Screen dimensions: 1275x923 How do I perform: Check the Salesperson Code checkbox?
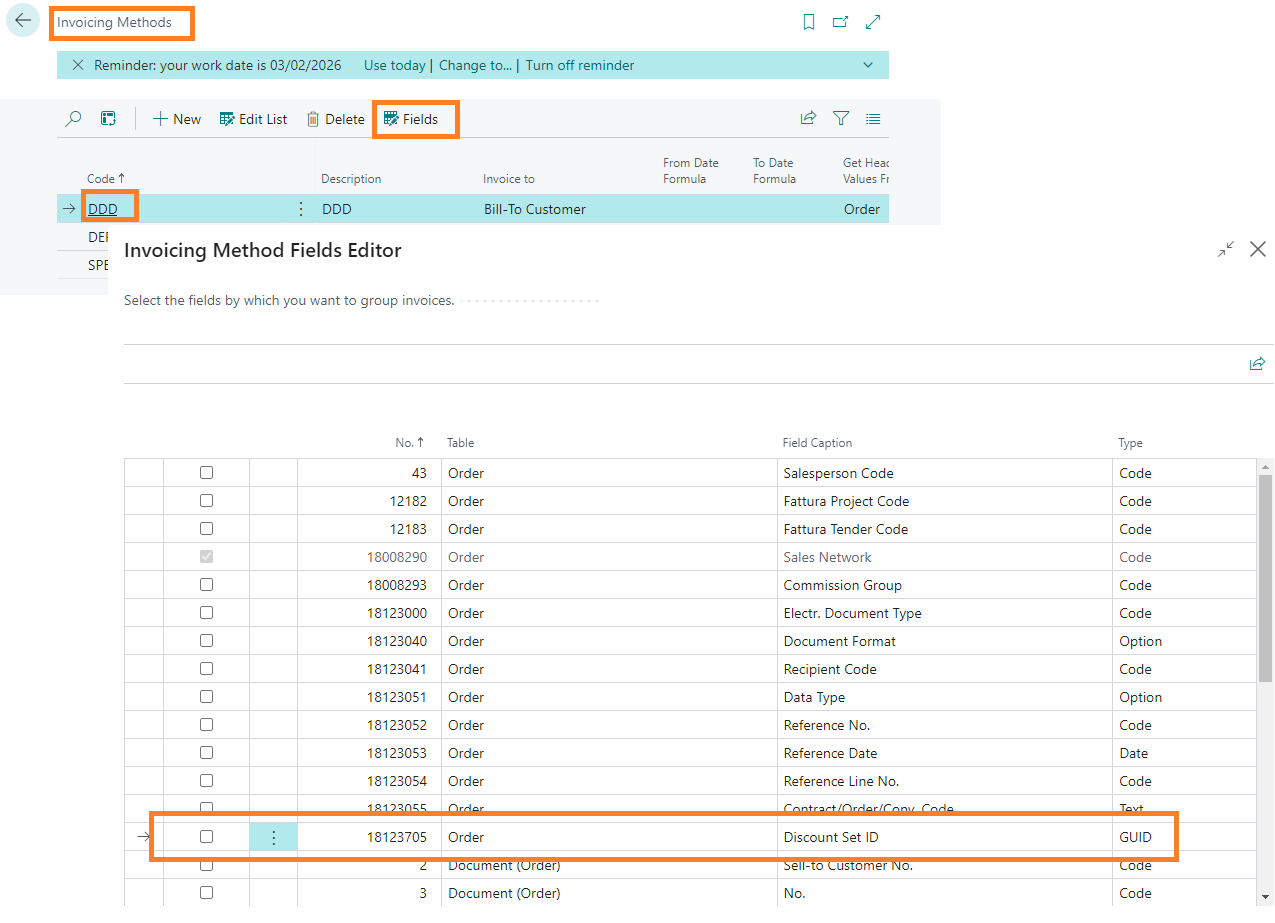pos(206,473)
